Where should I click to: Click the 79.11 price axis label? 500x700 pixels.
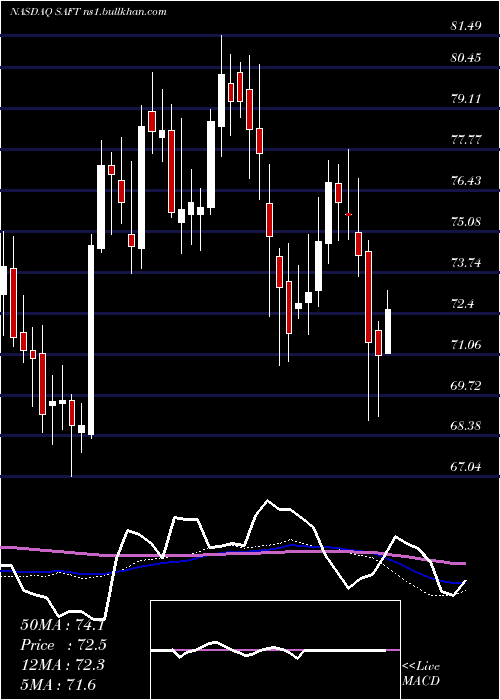[x=467, y=99]
